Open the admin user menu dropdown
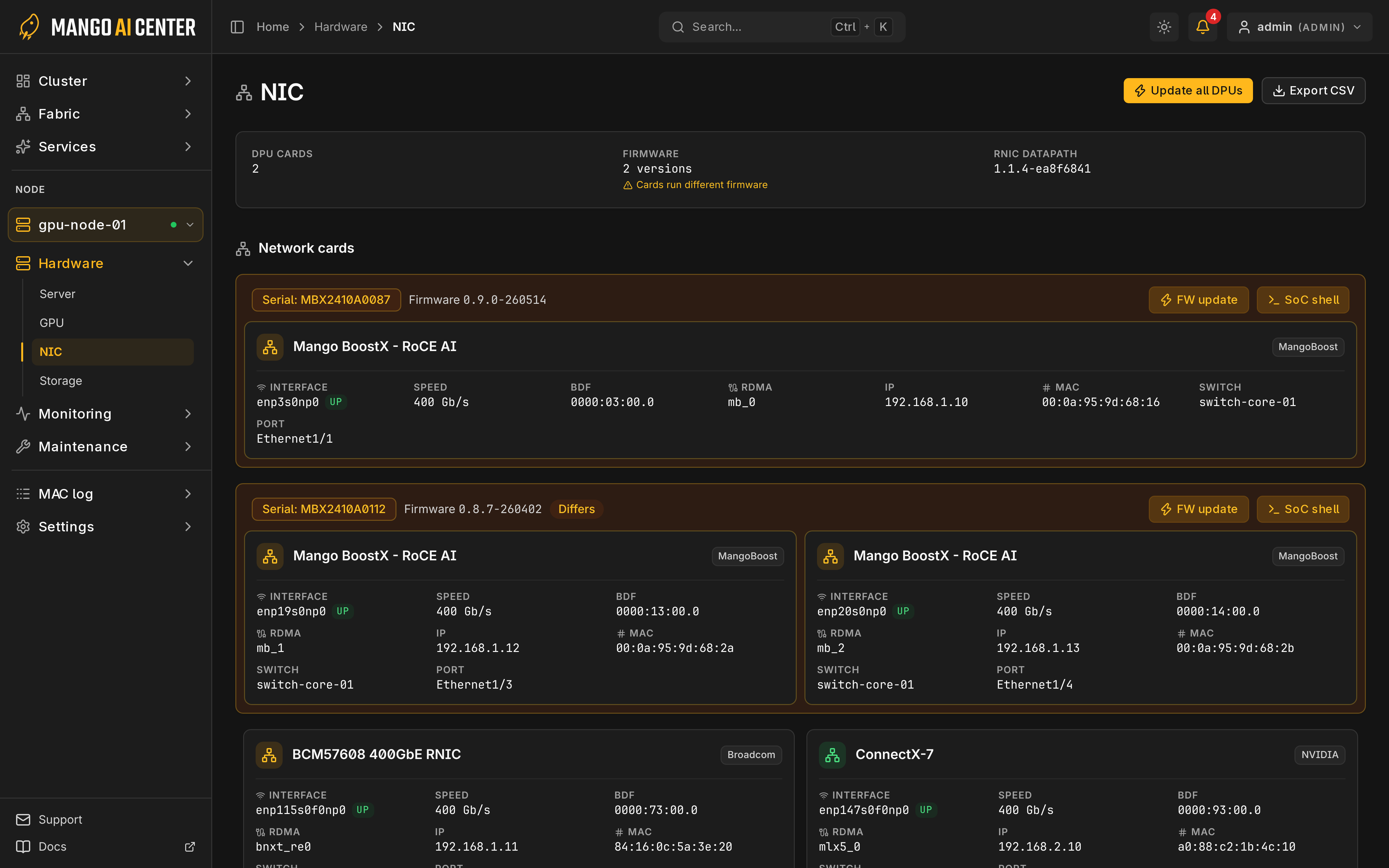The height and width of the screenshot is (868, 1389). tap(1300, 27)
